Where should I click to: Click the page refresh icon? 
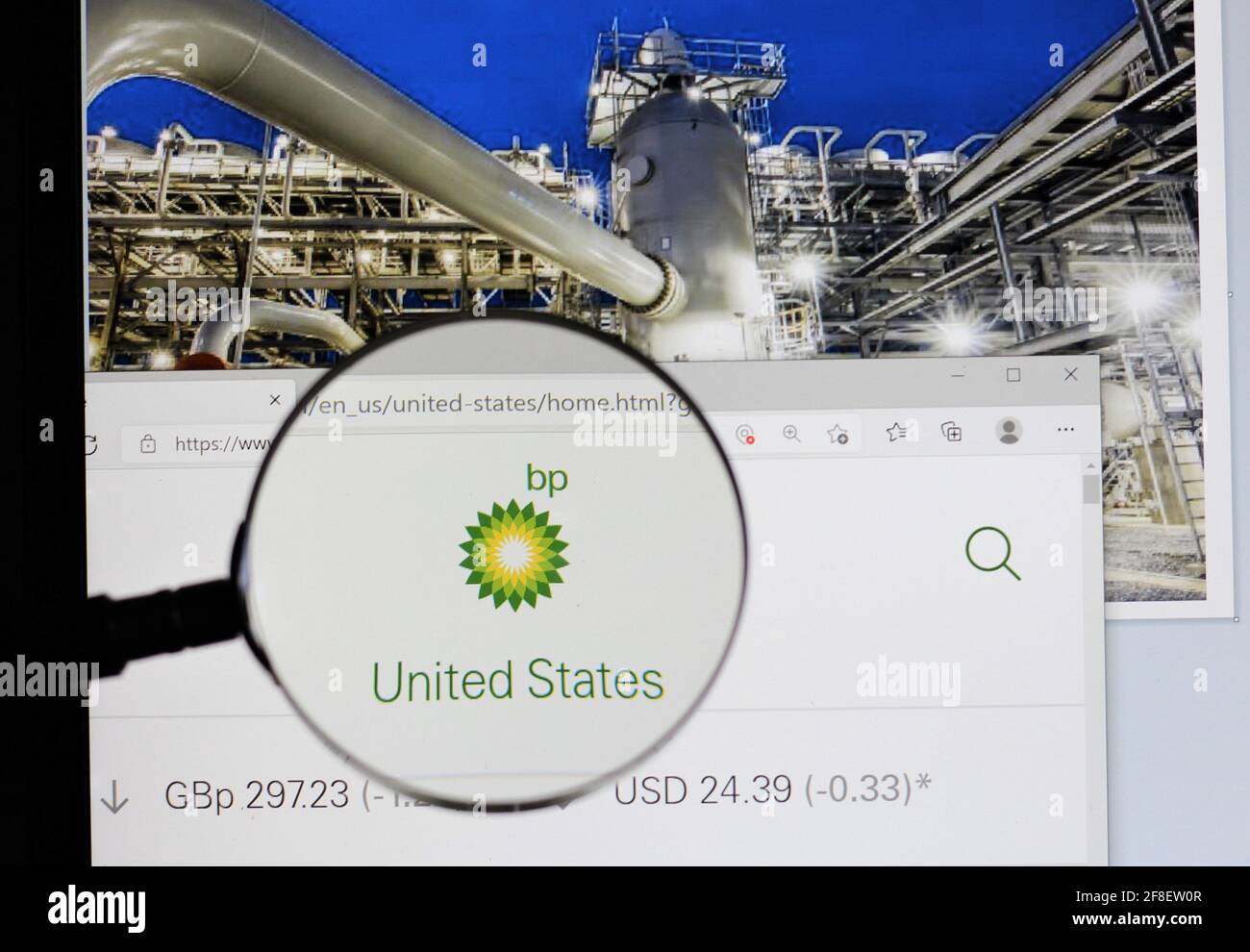coord(89,444)
